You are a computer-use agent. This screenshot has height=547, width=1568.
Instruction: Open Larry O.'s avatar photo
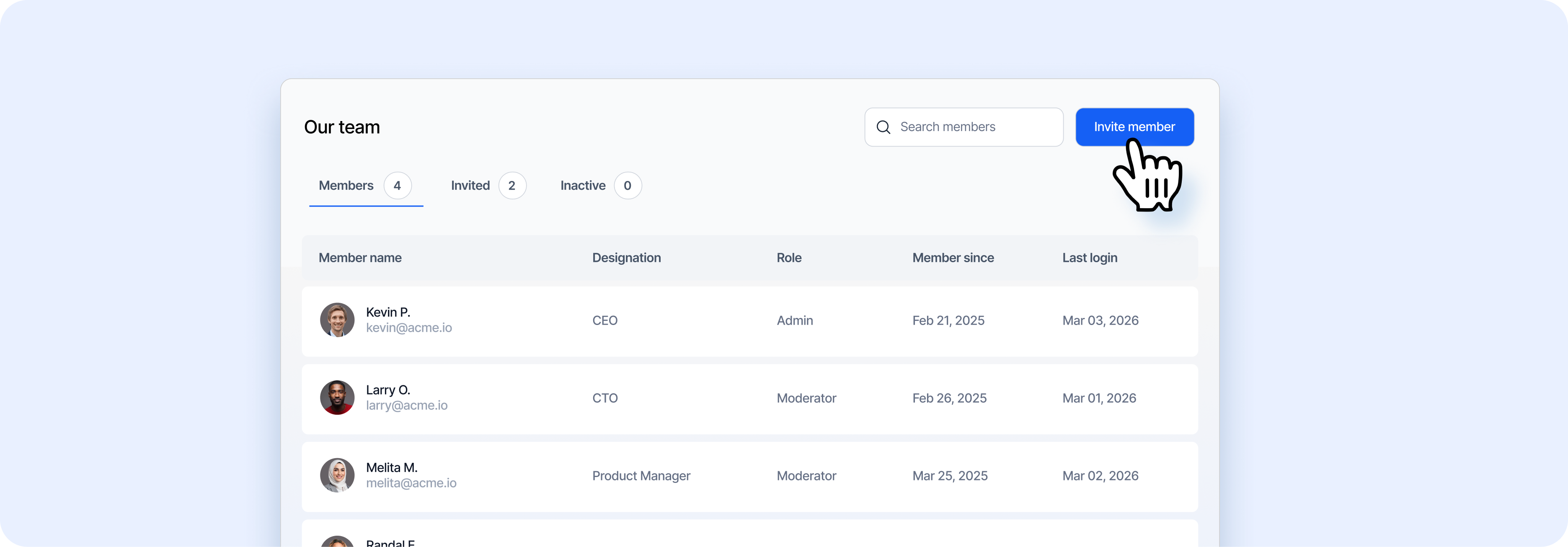[x=337, y=398]
